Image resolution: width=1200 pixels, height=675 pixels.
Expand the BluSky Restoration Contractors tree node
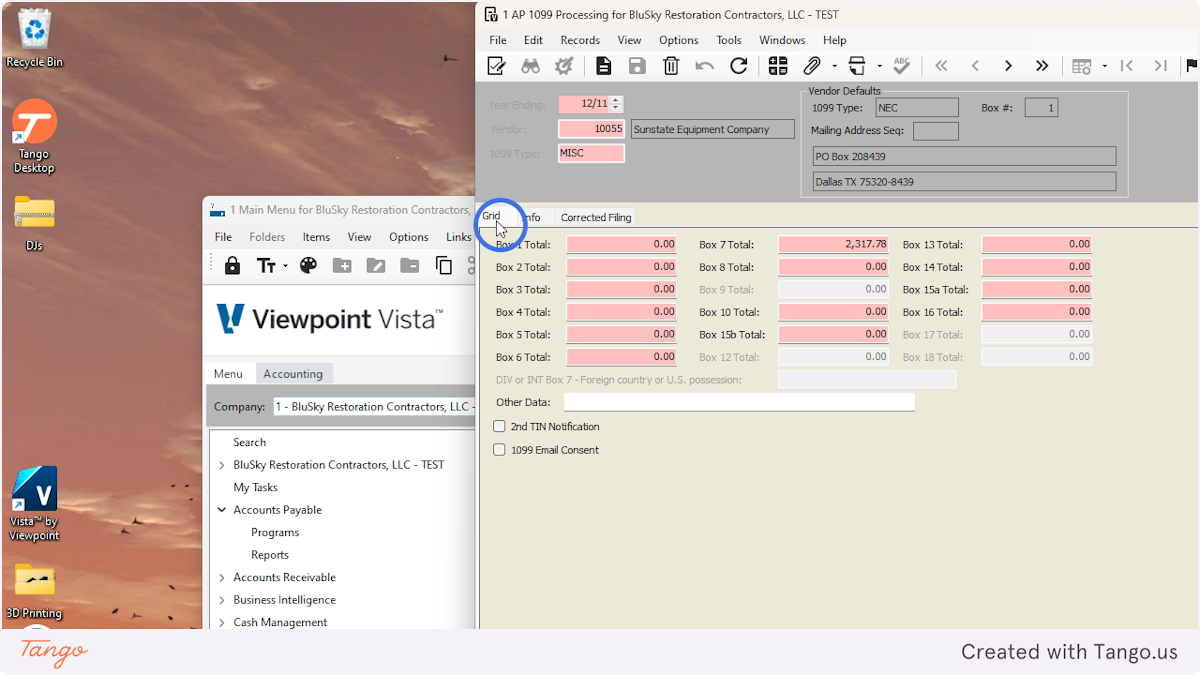click(x=222, y=465)
